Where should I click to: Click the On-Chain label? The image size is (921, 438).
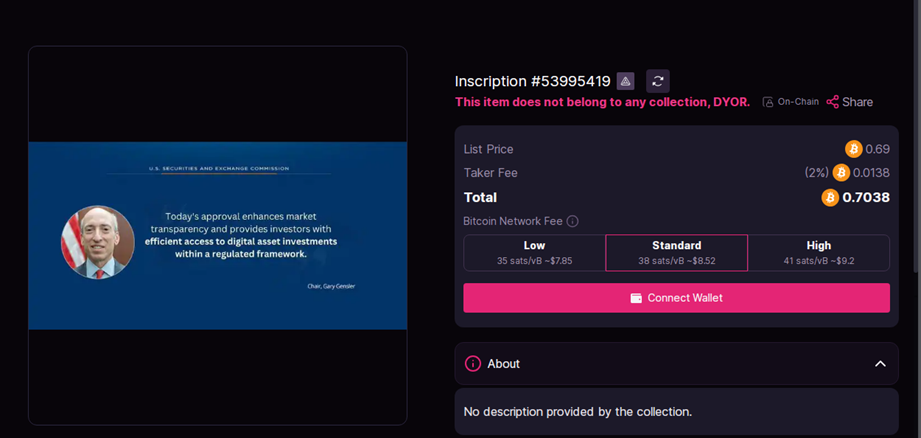798,102
